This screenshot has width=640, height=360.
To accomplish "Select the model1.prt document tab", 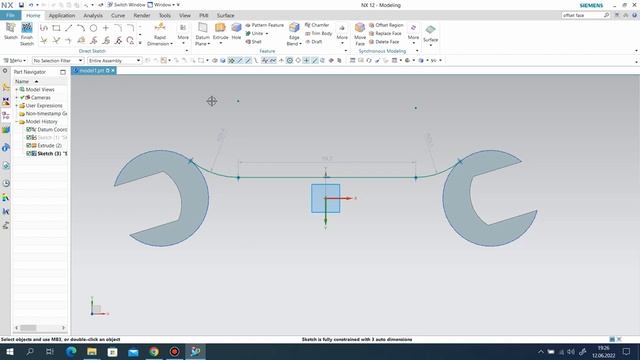I will pos(94,71).
